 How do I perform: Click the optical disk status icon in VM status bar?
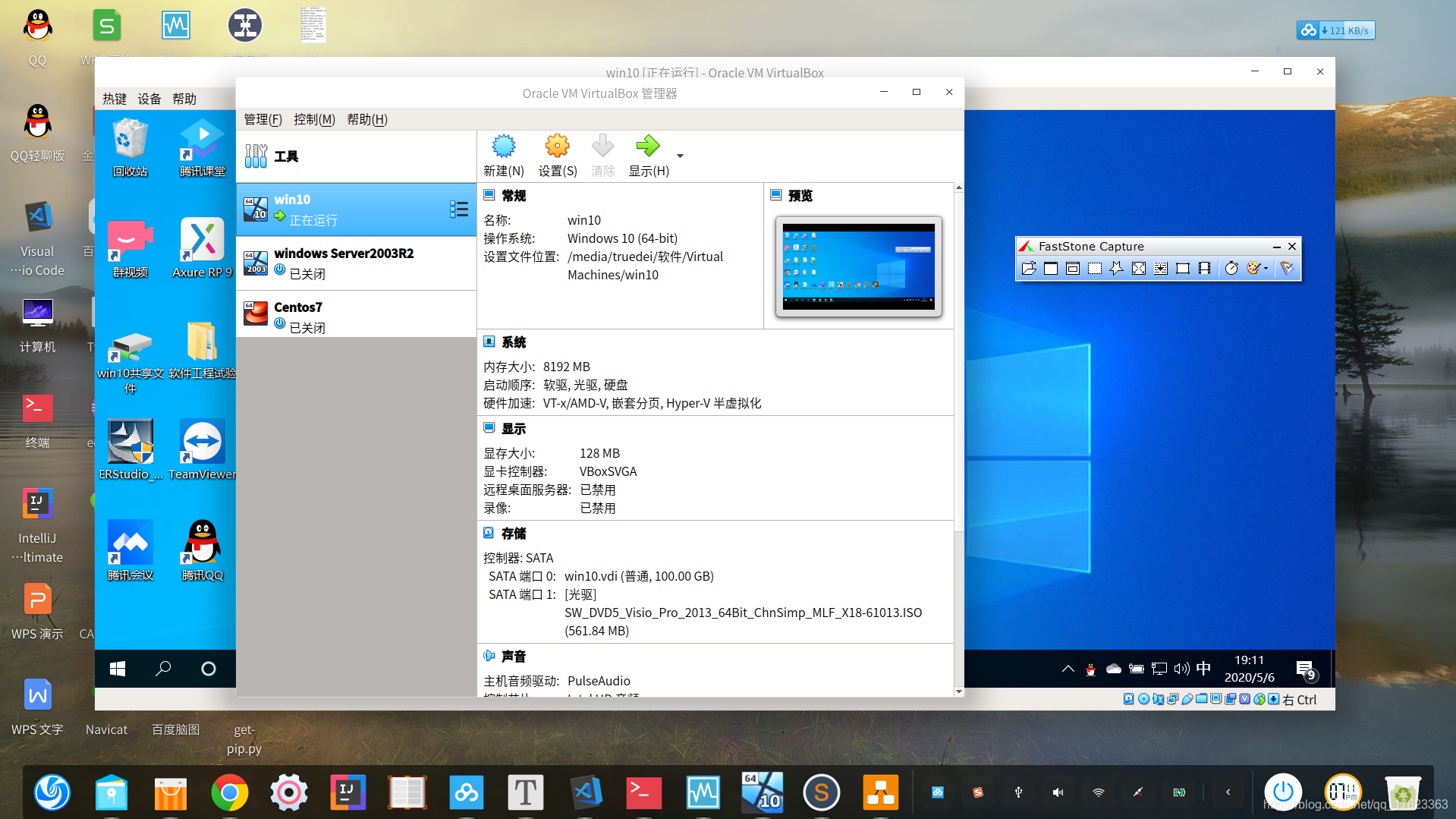pyautogui.click(x=1144, y=699)
